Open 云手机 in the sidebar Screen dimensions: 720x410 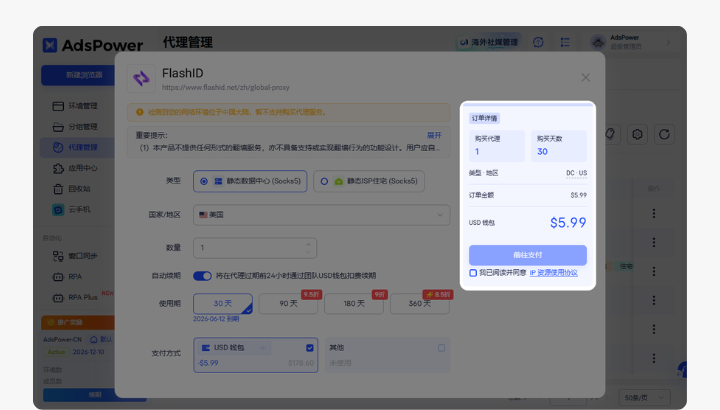(x=72, y=209)
